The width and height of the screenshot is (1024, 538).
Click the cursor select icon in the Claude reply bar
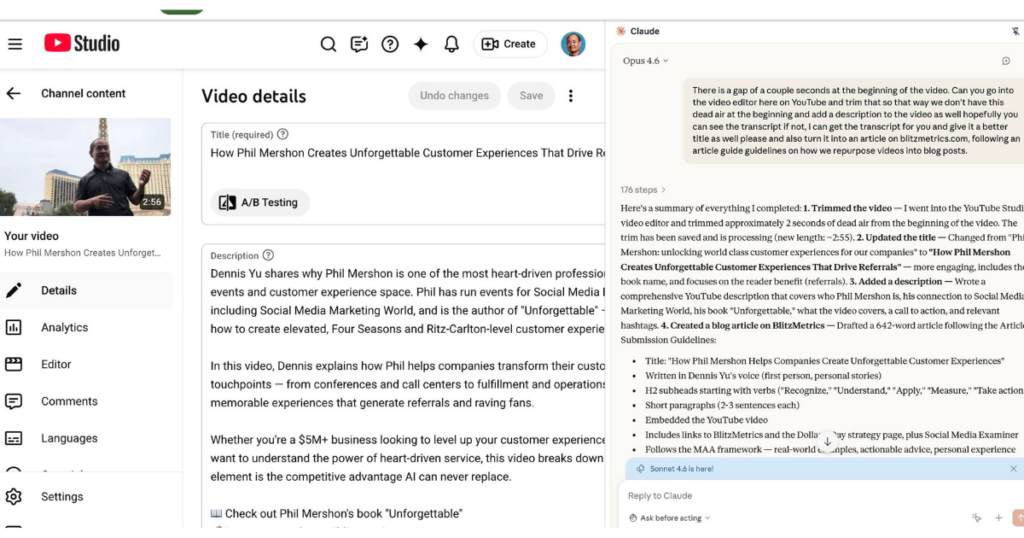(x=976, y=518)
